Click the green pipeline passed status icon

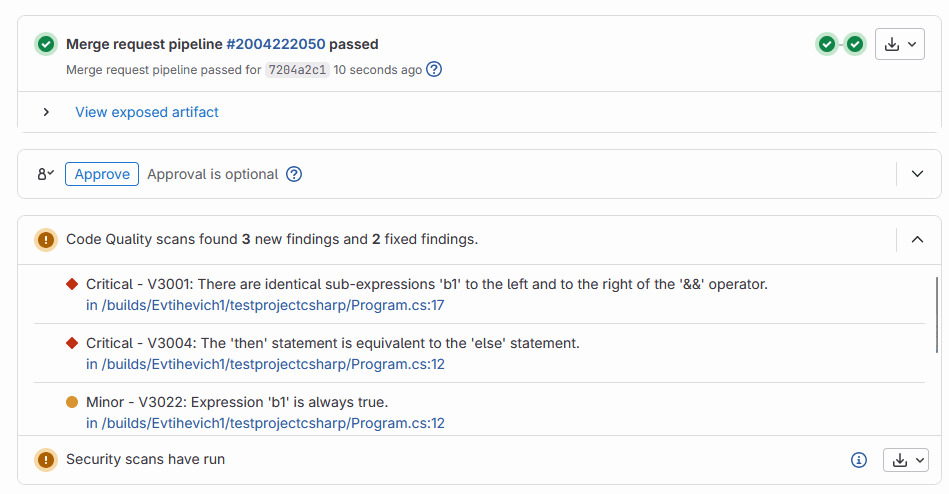[45, 44]
